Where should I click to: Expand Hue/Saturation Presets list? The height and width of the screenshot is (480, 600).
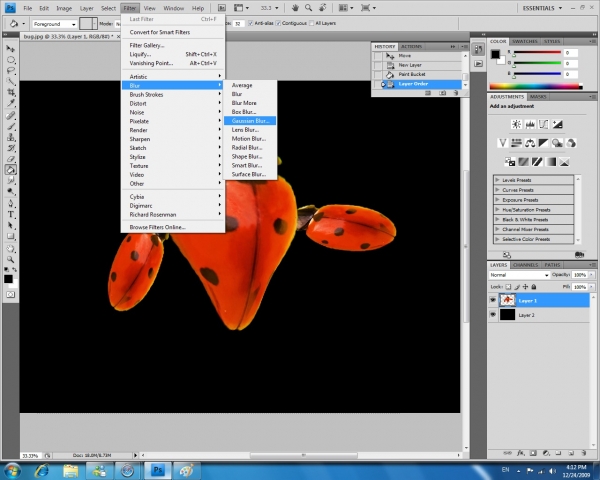[497, 209]
